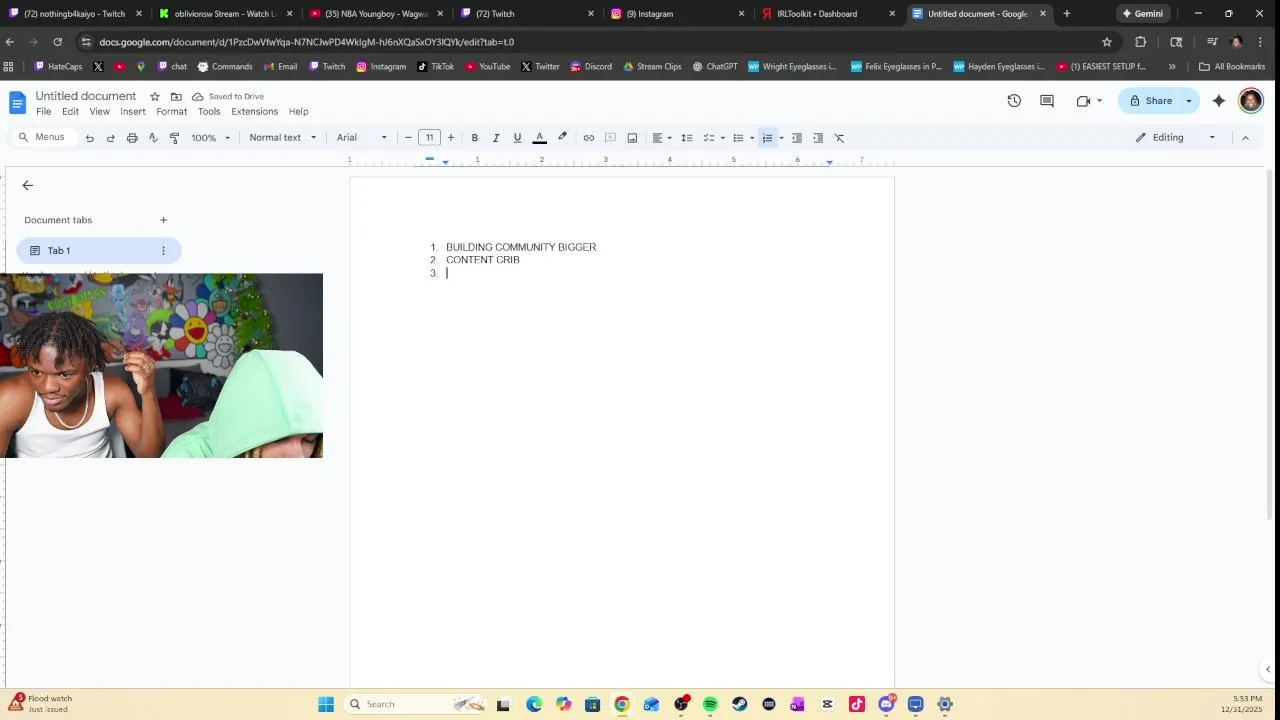Image resolution: width=1280 pixels, height=720 pixels.
Task: Activate the Paint format tool
Action: [x=174, y=138]
